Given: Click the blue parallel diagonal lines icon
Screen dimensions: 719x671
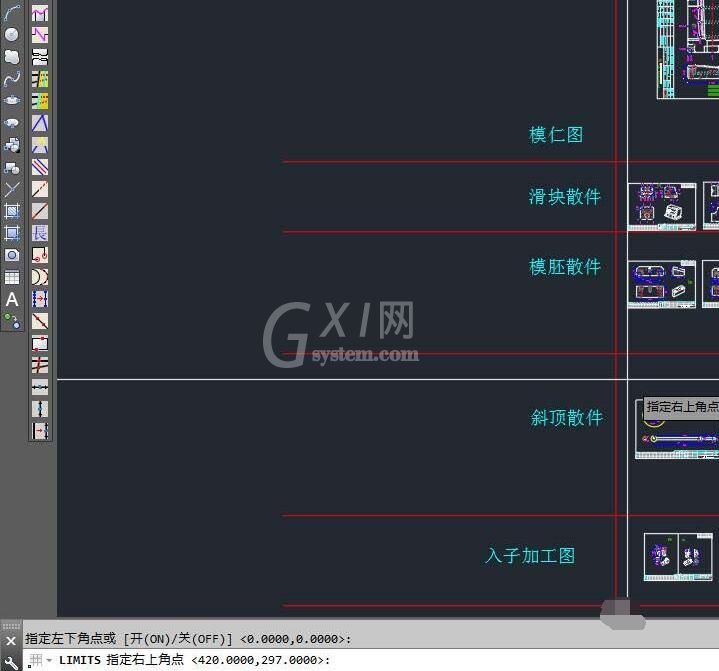Looking at the screenshot, I should [40, 167].
